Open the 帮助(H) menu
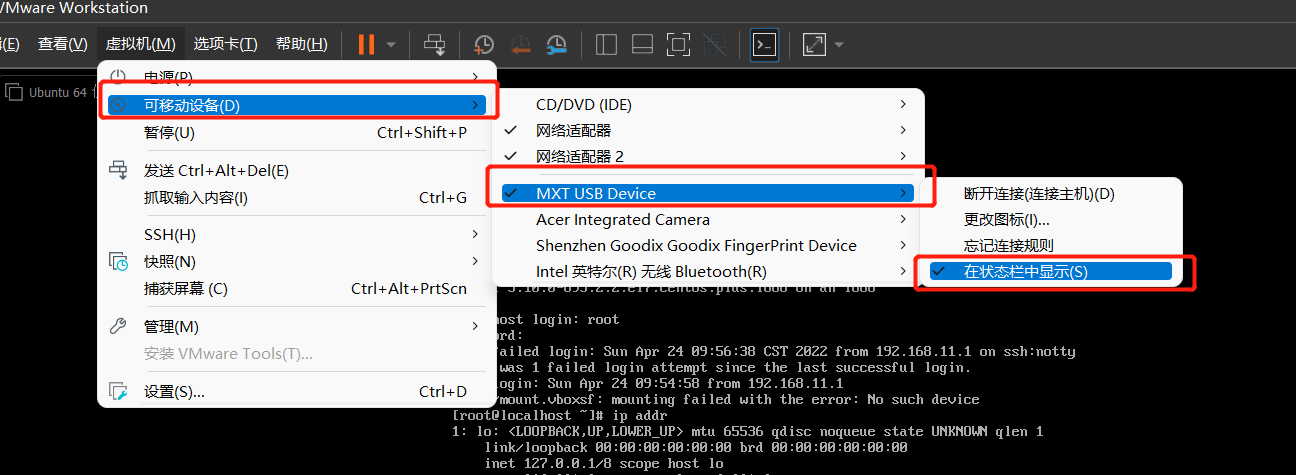Viewport: 1296px width, 475px height. [x=301, y=44]
